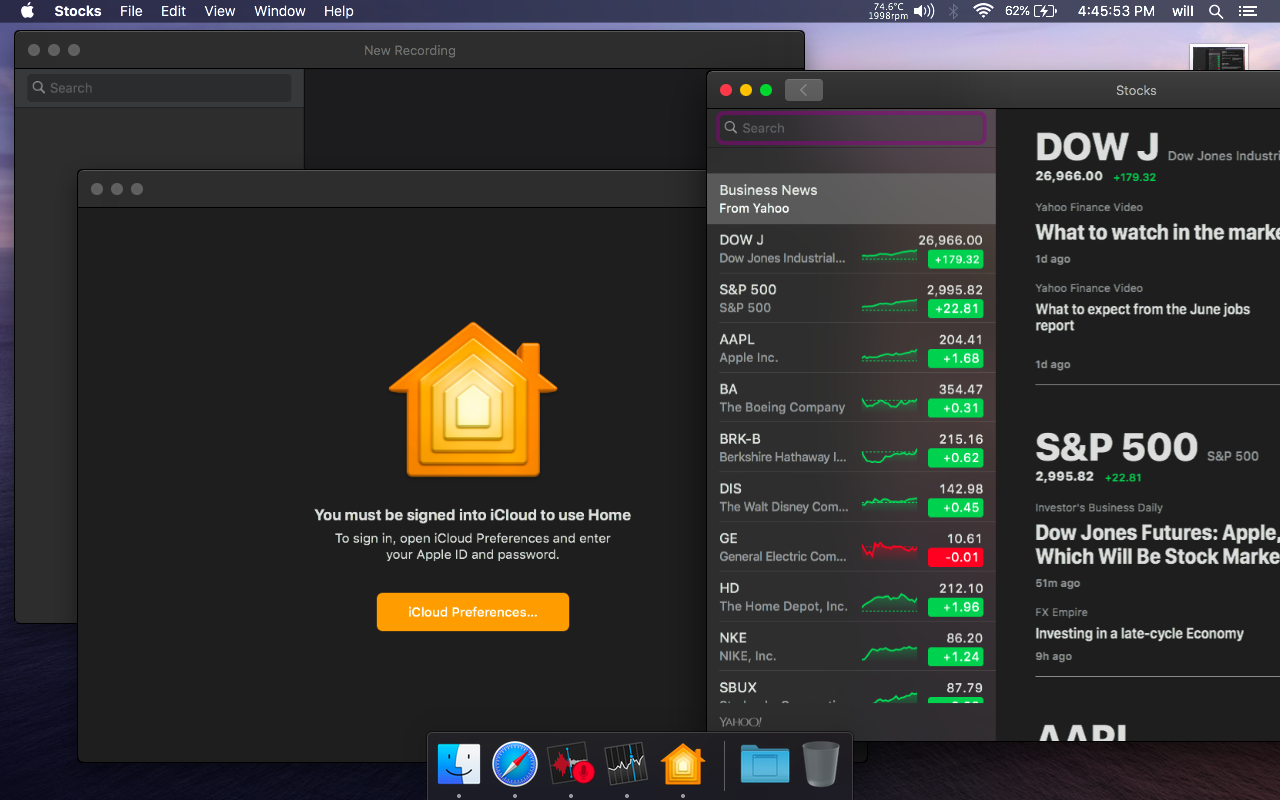Viewport: 1280px width, 800px height.
Task: Select the AAPL Apple Inc. row
Action: click(x=852, y=348)
